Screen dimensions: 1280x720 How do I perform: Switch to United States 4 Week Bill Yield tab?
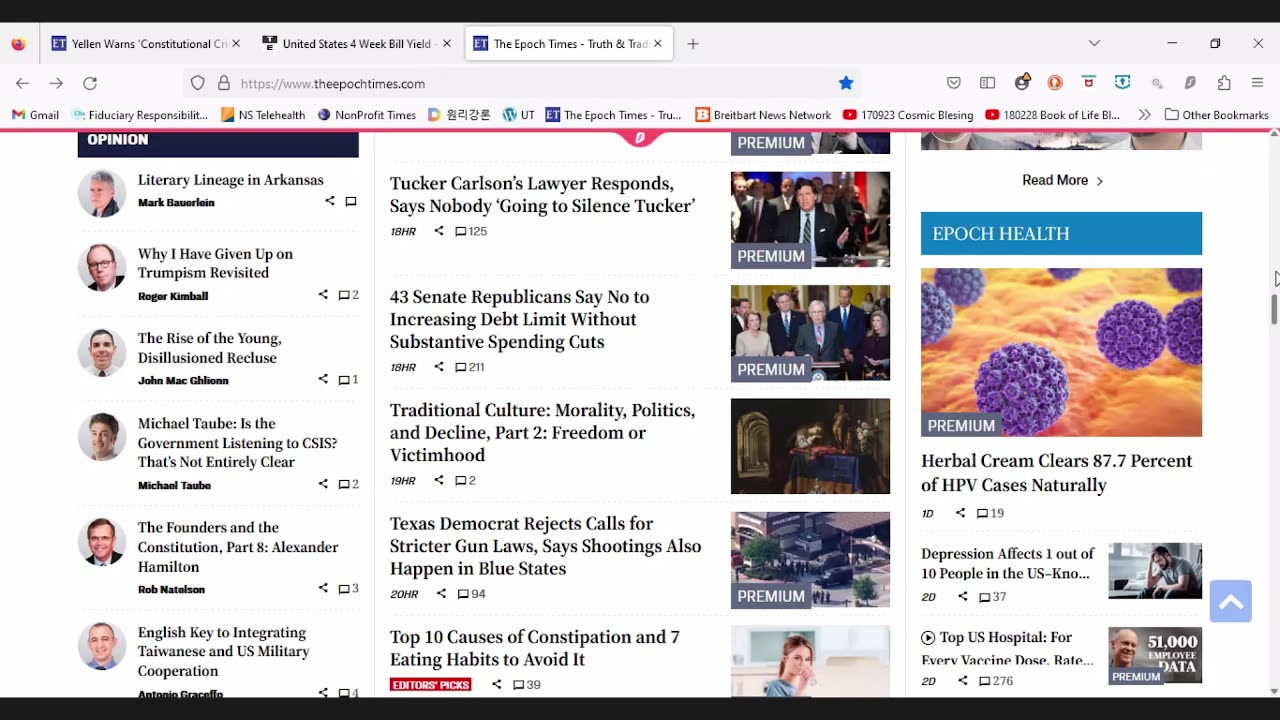[x=355, y=44]
